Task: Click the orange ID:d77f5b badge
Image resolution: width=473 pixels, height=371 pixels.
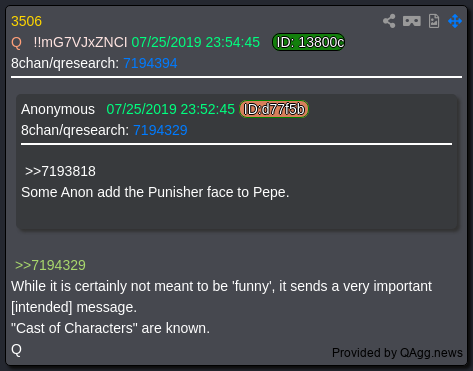Action: 274,109
